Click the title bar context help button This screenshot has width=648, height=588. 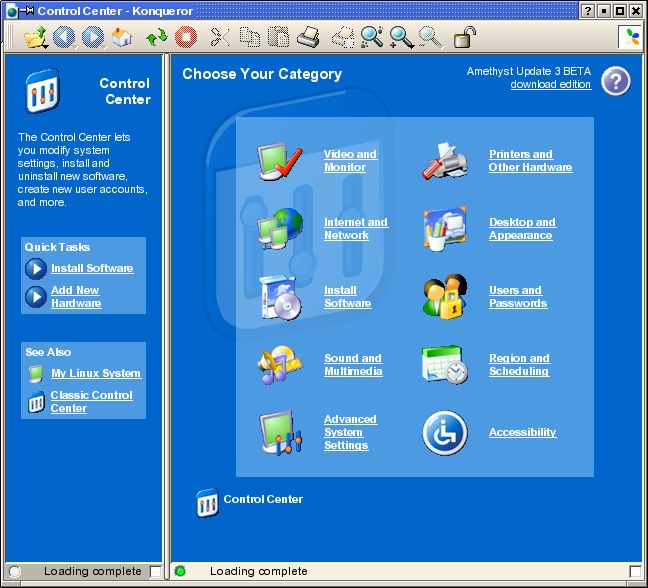pos(588,11)
